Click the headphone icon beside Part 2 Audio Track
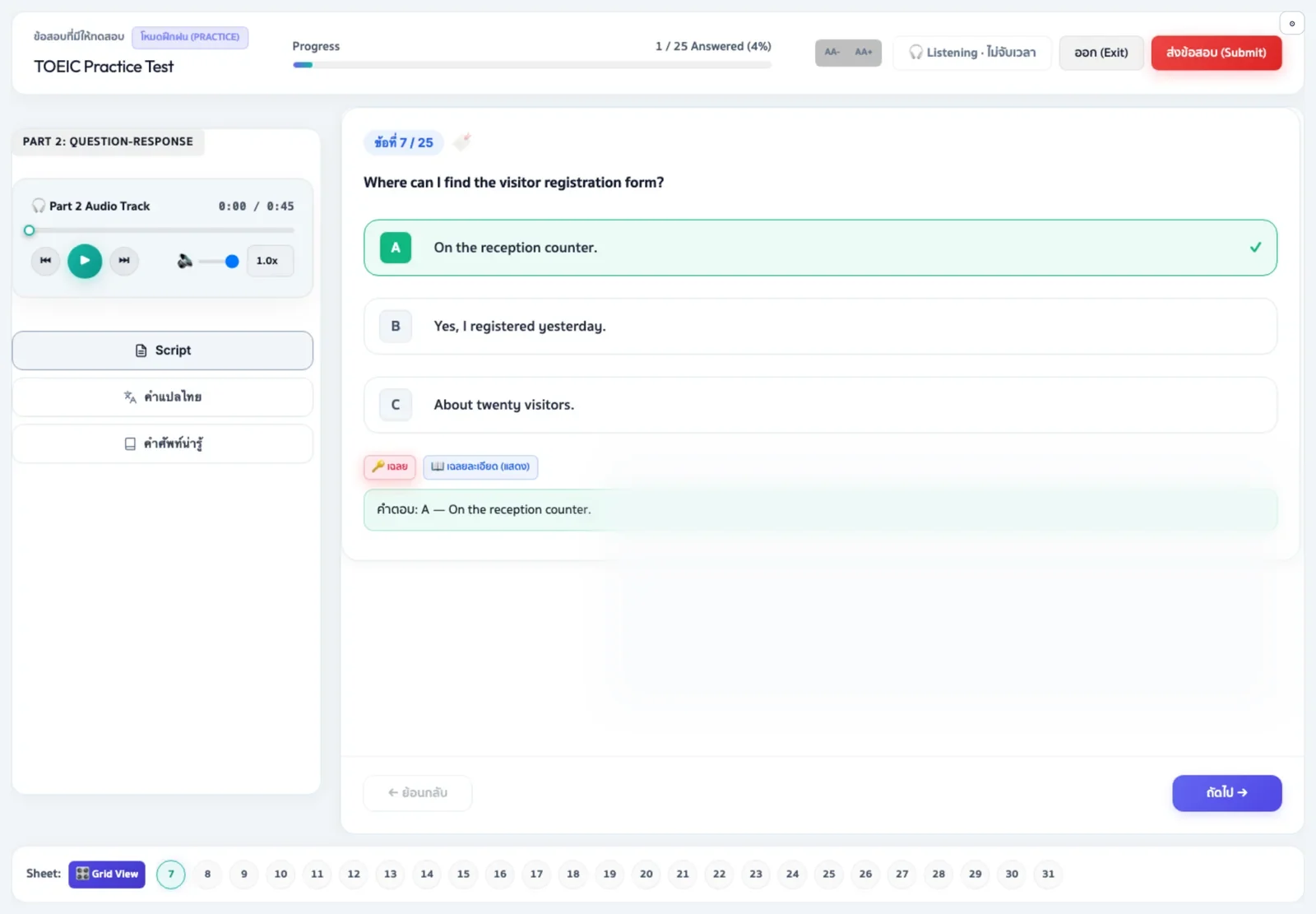The width and height of the screenshot is (1316, 914). (x=39, y=206)
